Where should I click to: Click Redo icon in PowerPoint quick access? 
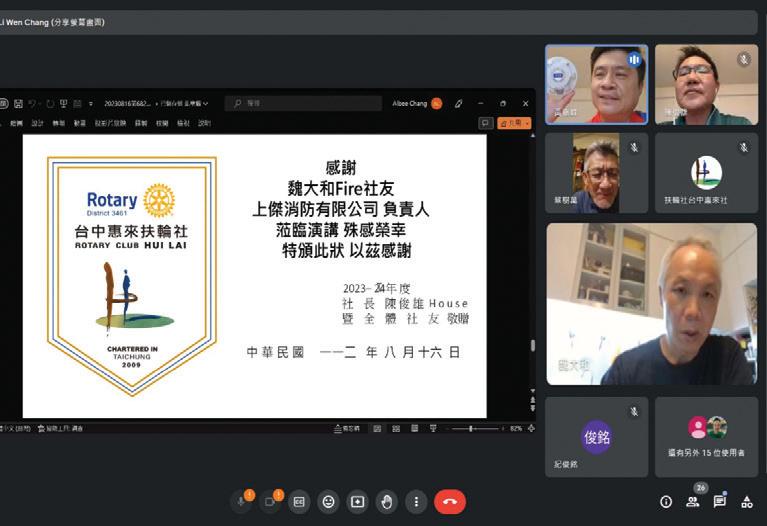pos(50,104)
